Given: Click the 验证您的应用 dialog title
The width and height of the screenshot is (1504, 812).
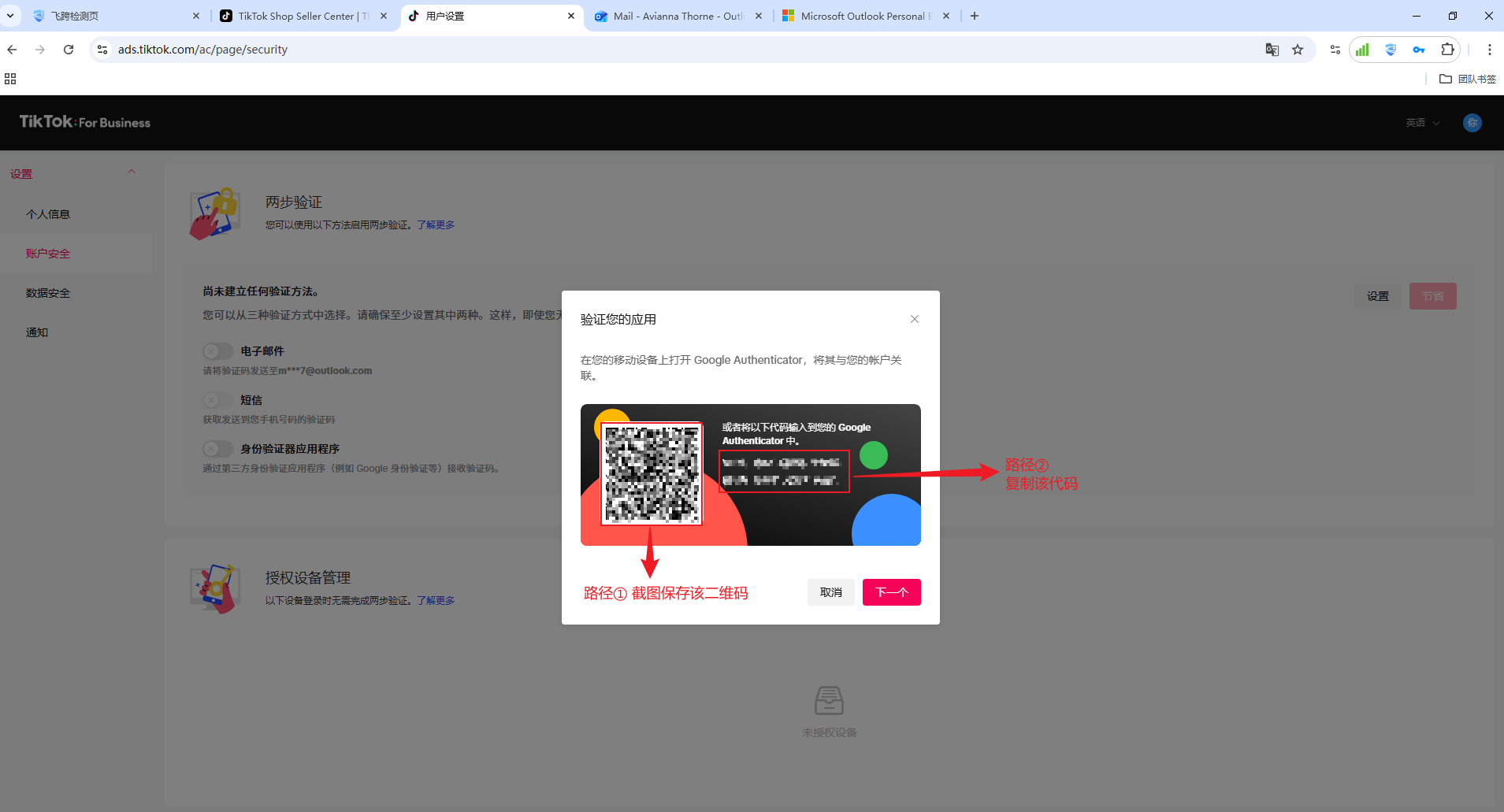Looking at the screenshot, I should point(618,320).
